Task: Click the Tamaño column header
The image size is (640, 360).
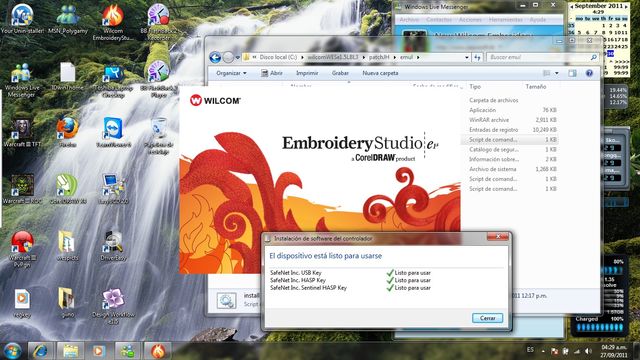Action: click(536, 87)
